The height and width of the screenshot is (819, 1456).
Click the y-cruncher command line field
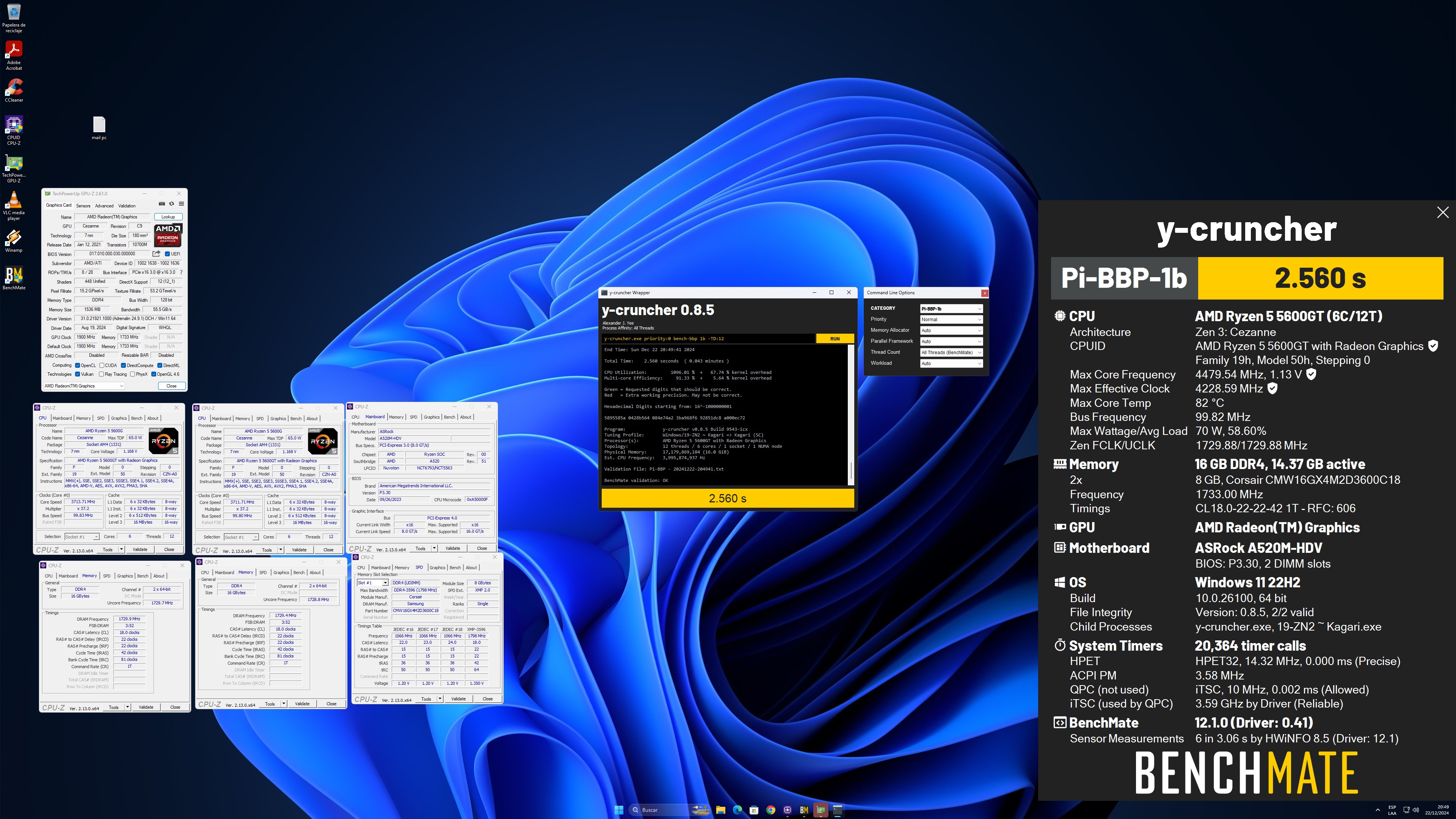[708, 339]
